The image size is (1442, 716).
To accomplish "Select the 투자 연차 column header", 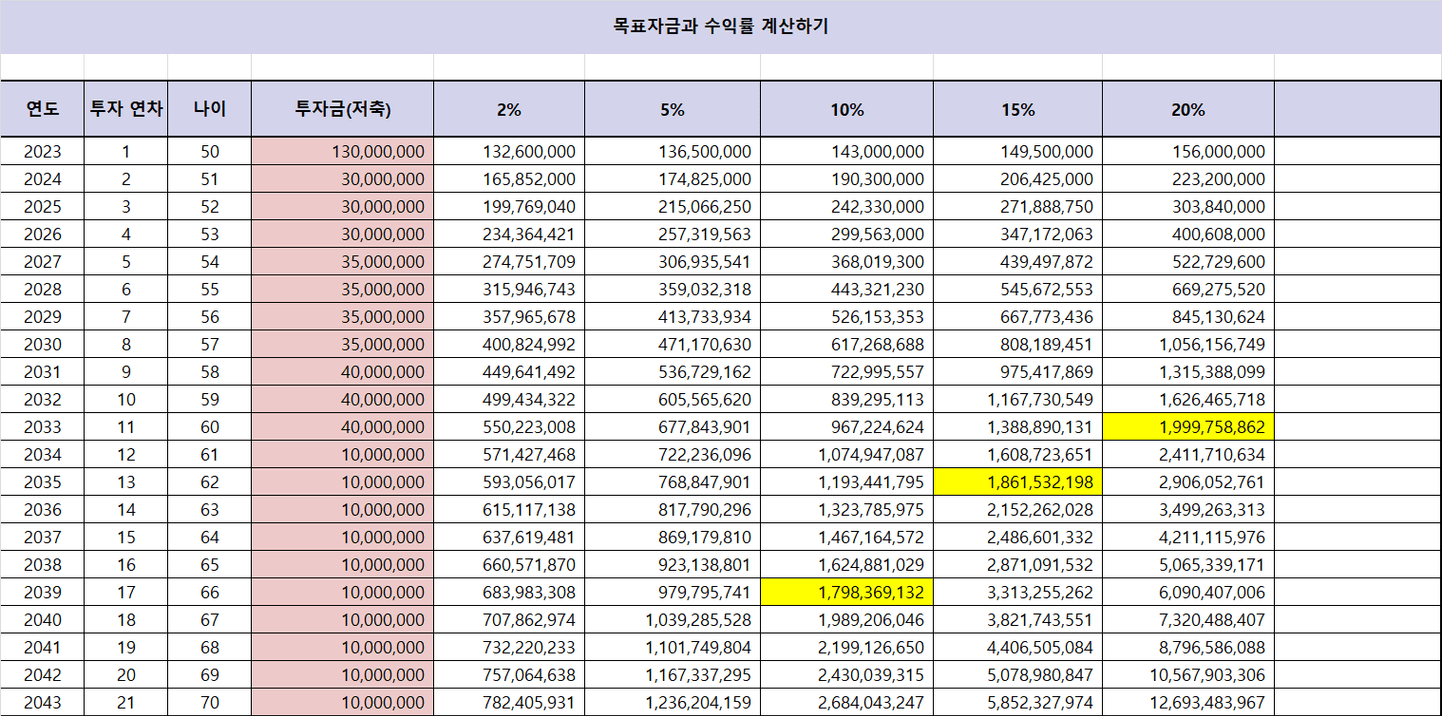I will (126, 109).
